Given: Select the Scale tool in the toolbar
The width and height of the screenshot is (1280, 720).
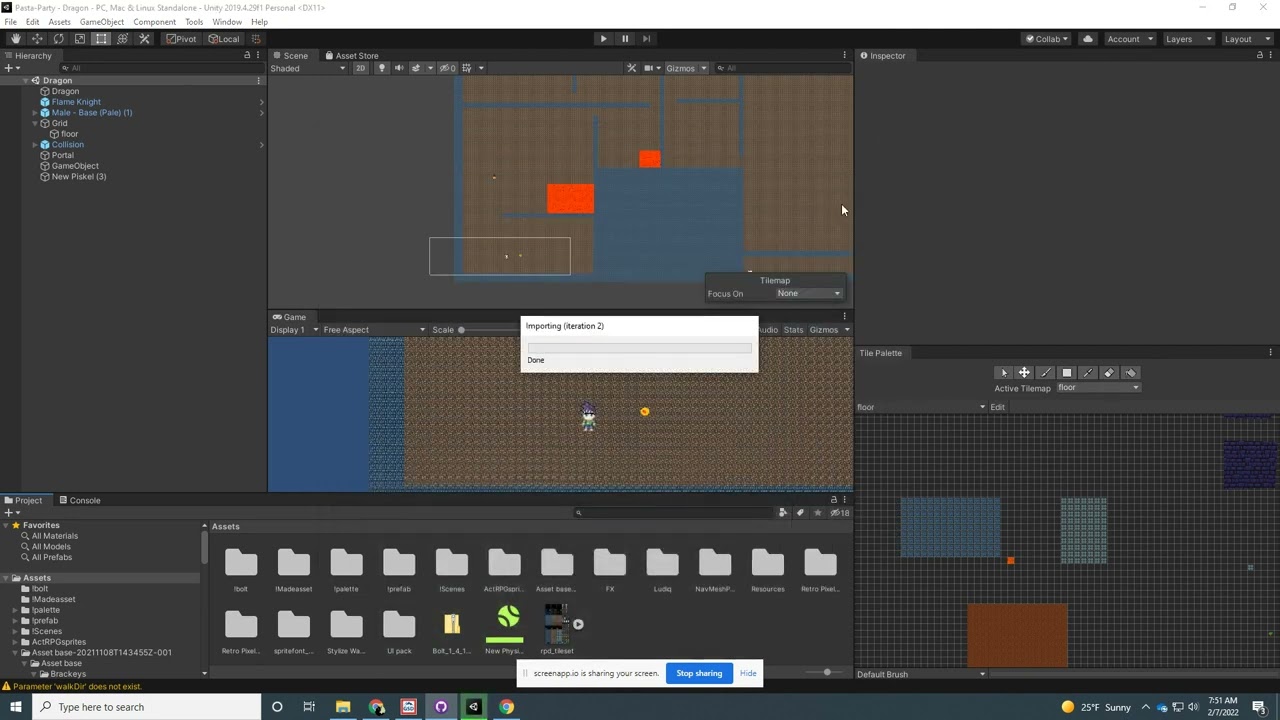Looking at the screenshot, I should [80, 39].
